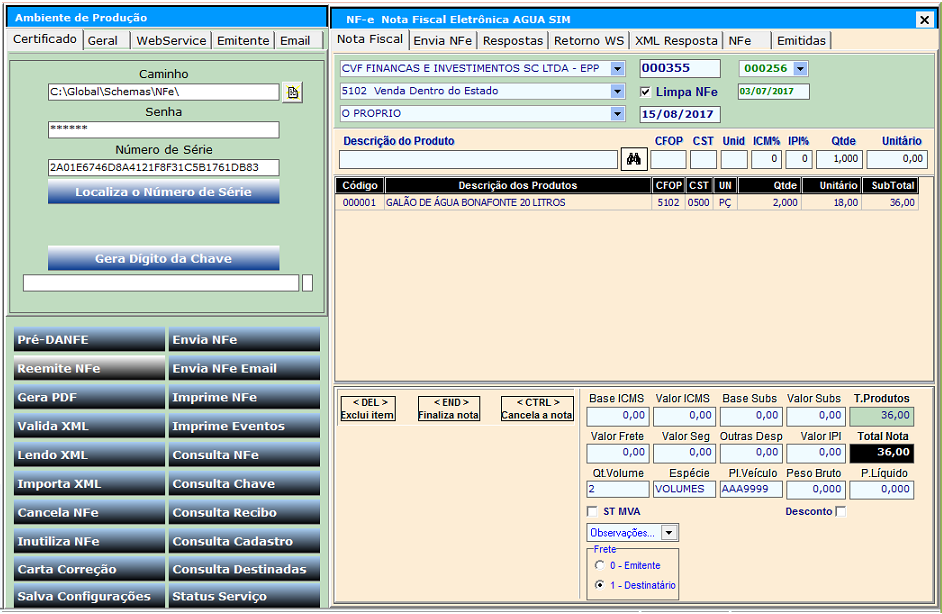
Task: Click the END Finaliza nota button
Action: click(449, 409)
